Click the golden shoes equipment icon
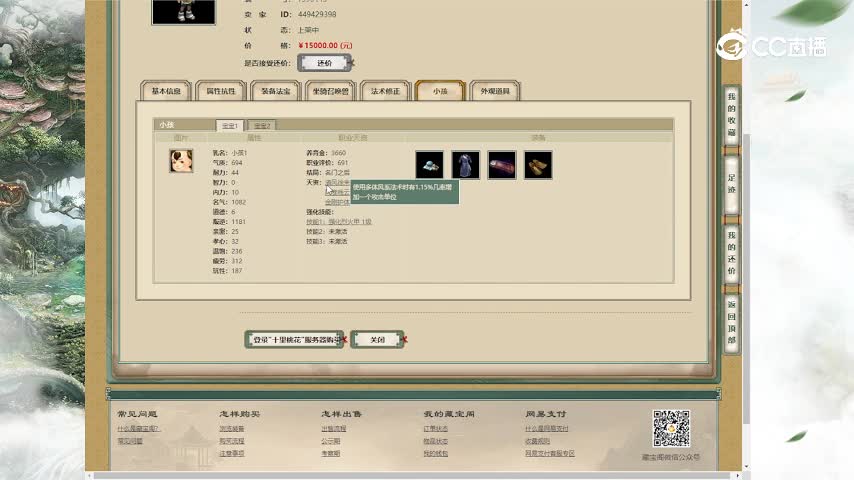Image resolution: width=854 pixels, height=480 pixels. tap(538, 165)
